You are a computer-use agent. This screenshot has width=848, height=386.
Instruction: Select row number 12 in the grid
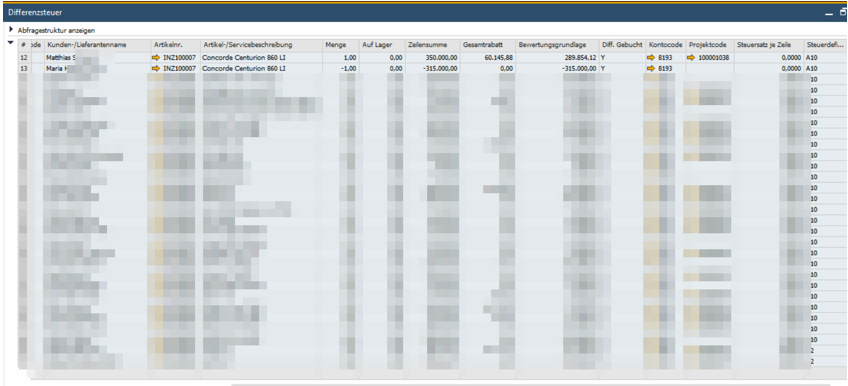(24, 57)
